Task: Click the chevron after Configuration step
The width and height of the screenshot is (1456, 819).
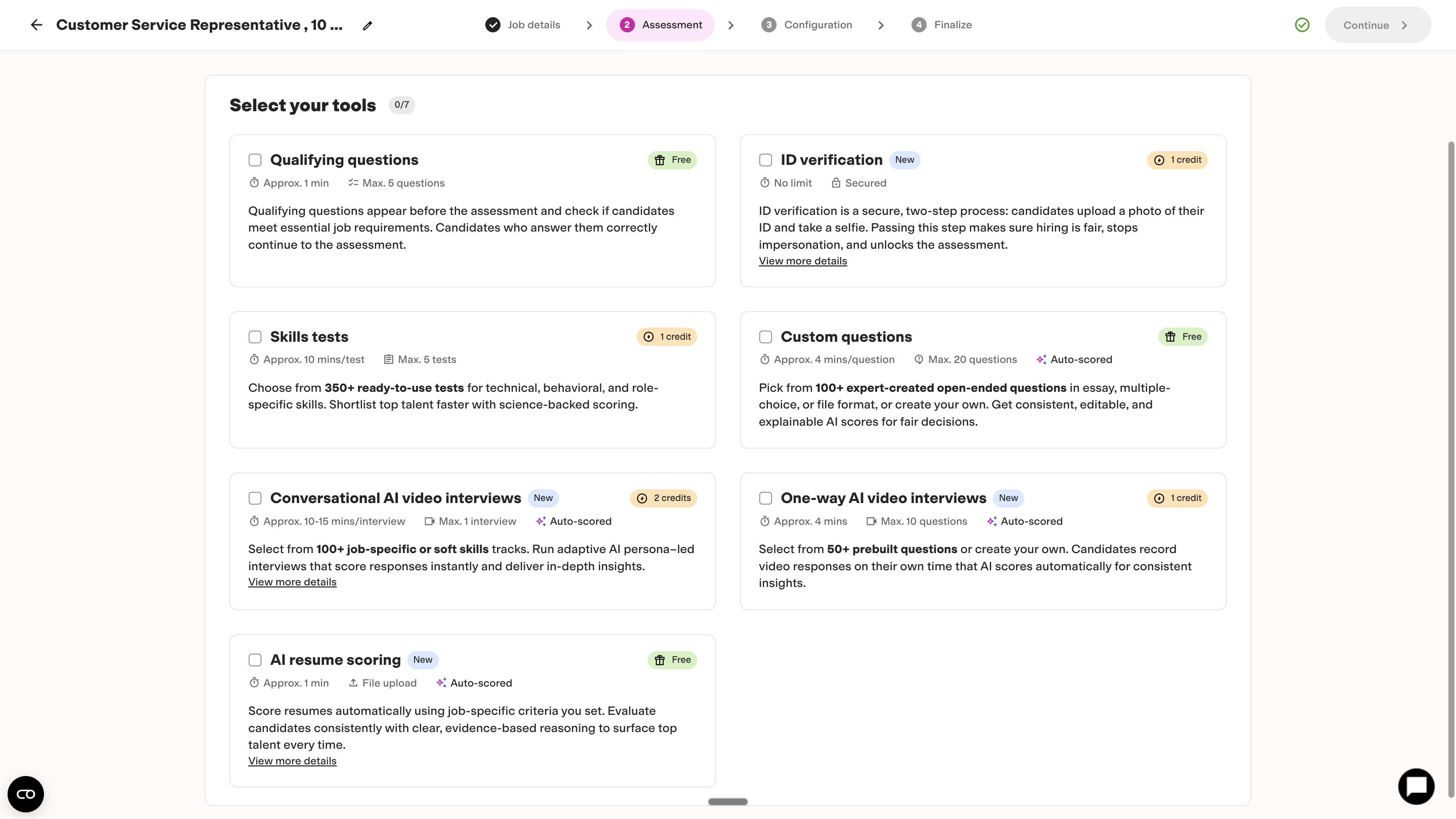Action: [881, 25]
